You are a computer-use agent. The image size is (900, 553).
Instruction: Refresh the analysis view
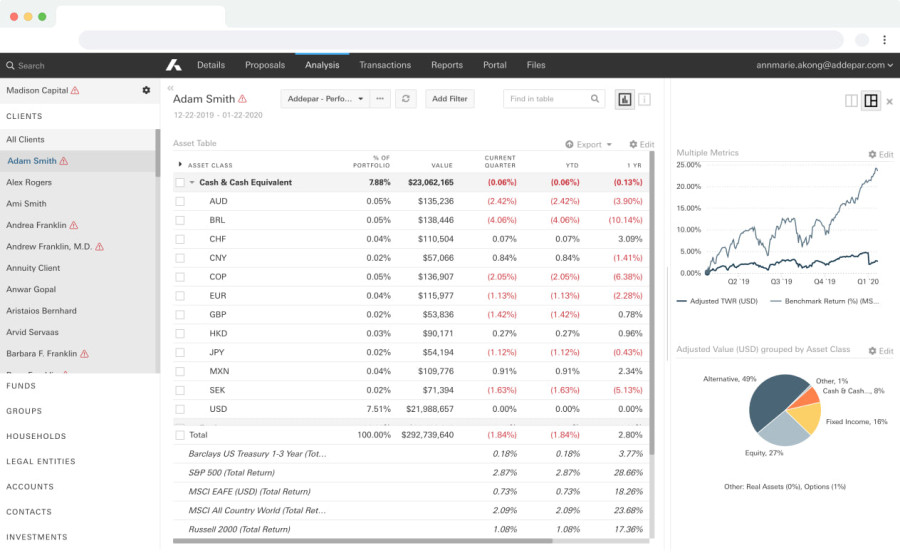pyautogui.click(x=406, y=99)
